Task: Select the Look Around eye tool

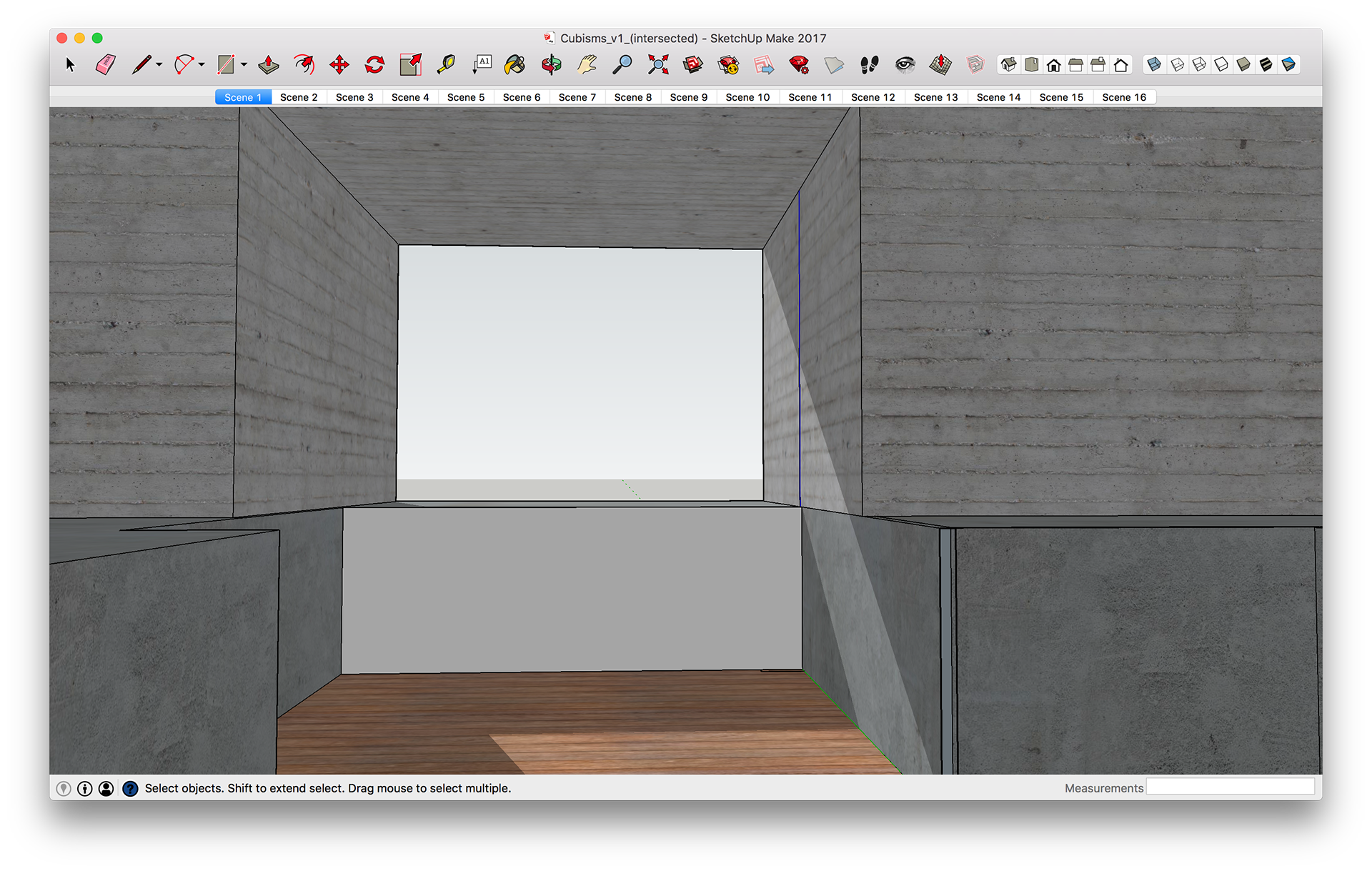Action: click(905, 65)
